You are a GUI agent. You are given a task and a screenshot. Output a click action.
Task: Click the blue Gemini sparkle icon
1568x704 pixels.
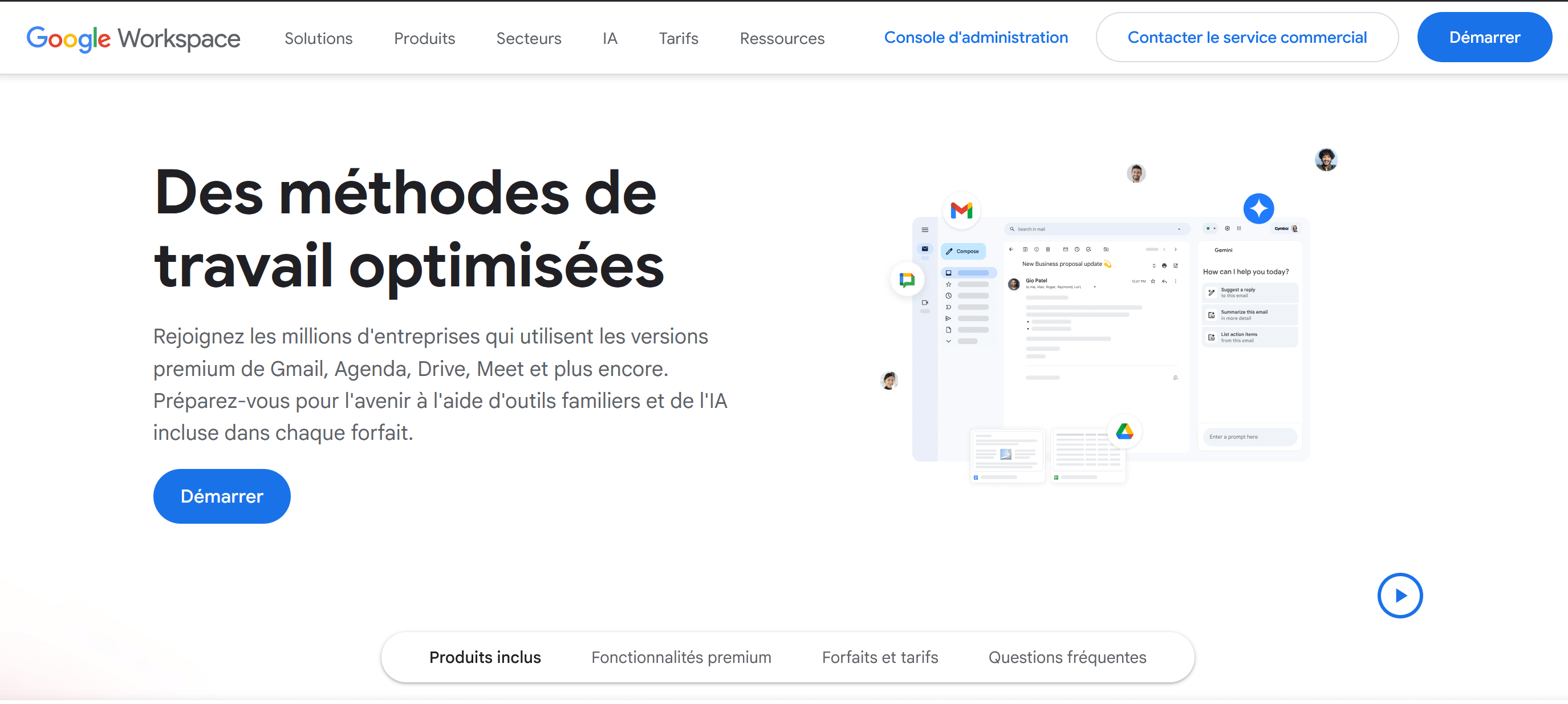[1259, 208]
